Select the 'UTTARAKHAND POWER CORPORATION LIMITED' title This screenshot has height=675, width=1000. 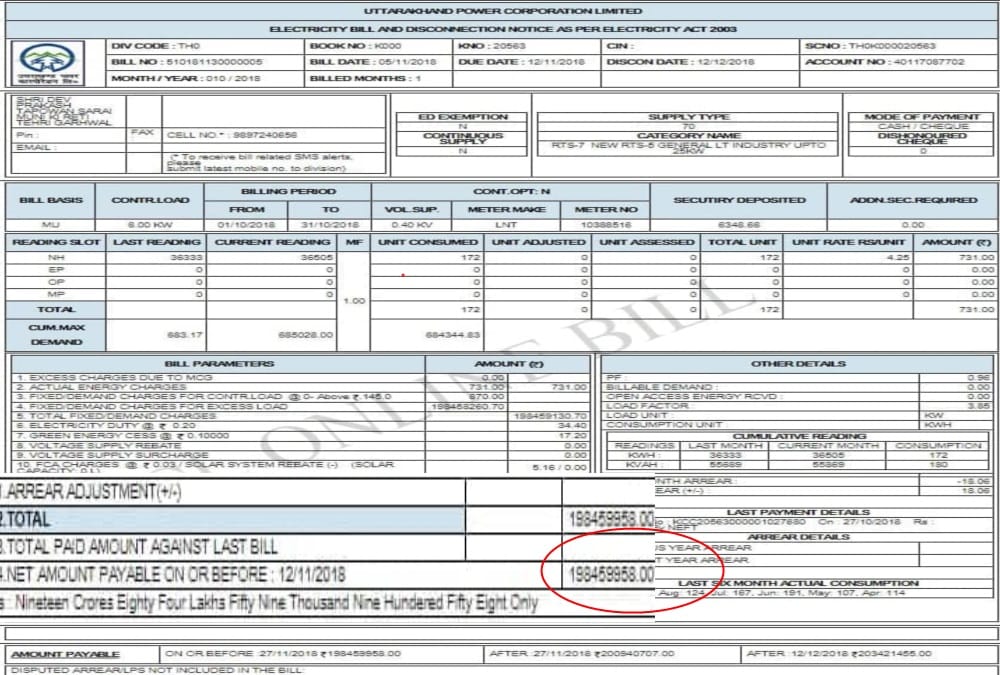click(503, 11)
